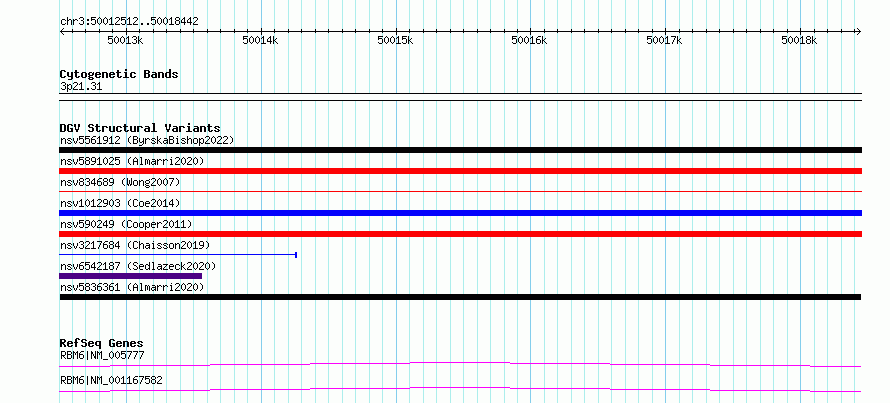This screenshot has height=403, width=890.
Task: Click the black nsv5836361 variant bar
Action: coord(460,297)
